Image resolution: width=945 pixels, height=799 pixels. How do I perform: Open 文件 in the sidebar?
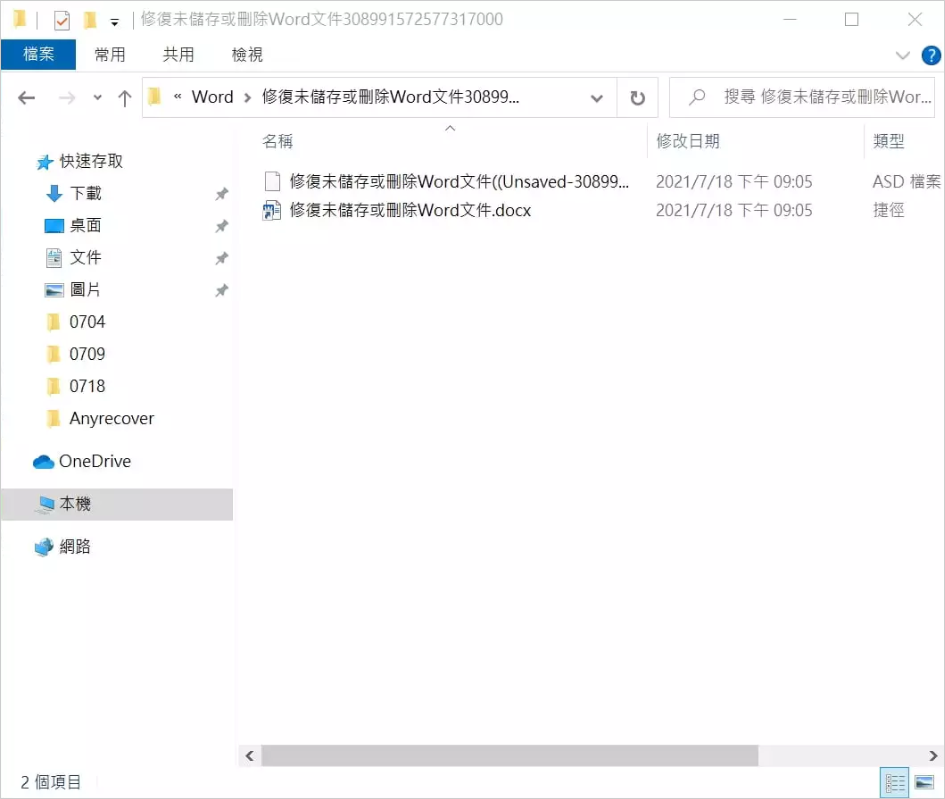(x=86, y=257)
